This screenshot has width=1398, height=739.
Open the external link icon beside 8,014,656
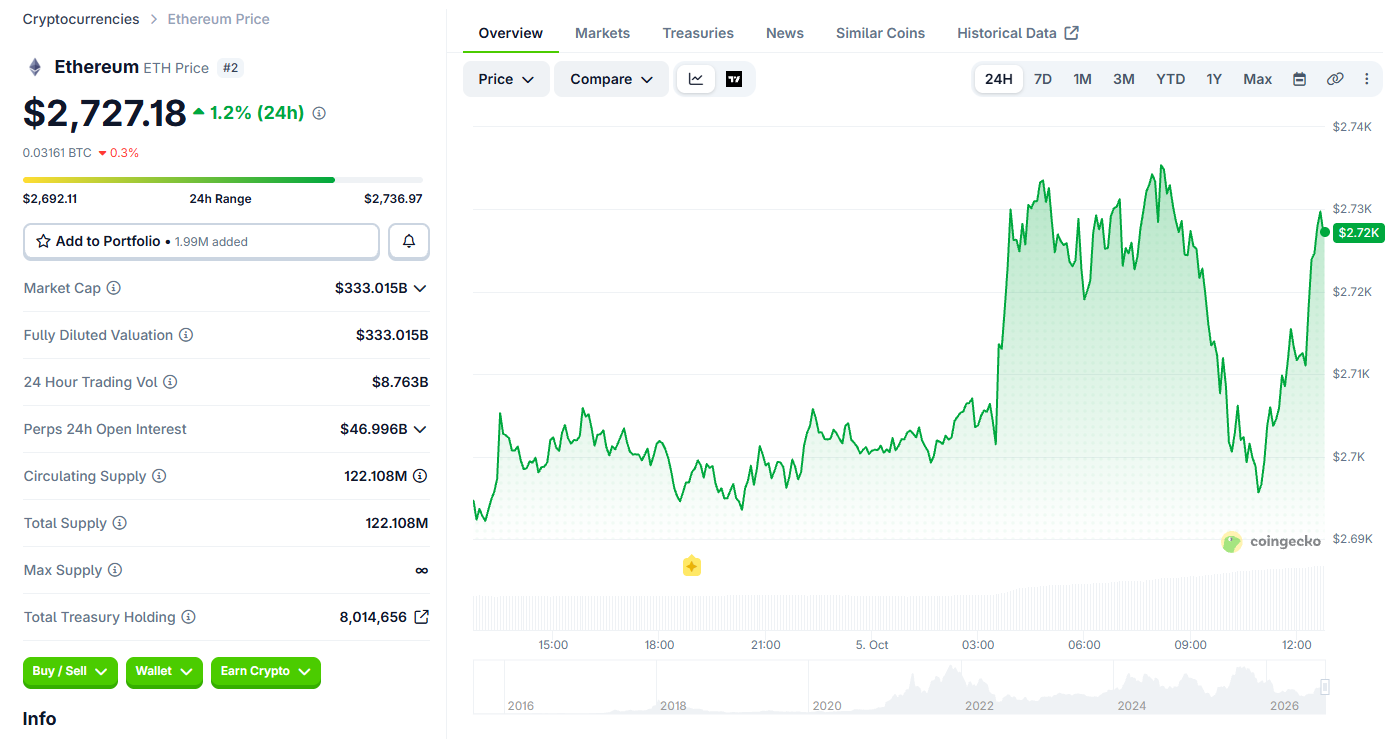[x=421, y=617]
